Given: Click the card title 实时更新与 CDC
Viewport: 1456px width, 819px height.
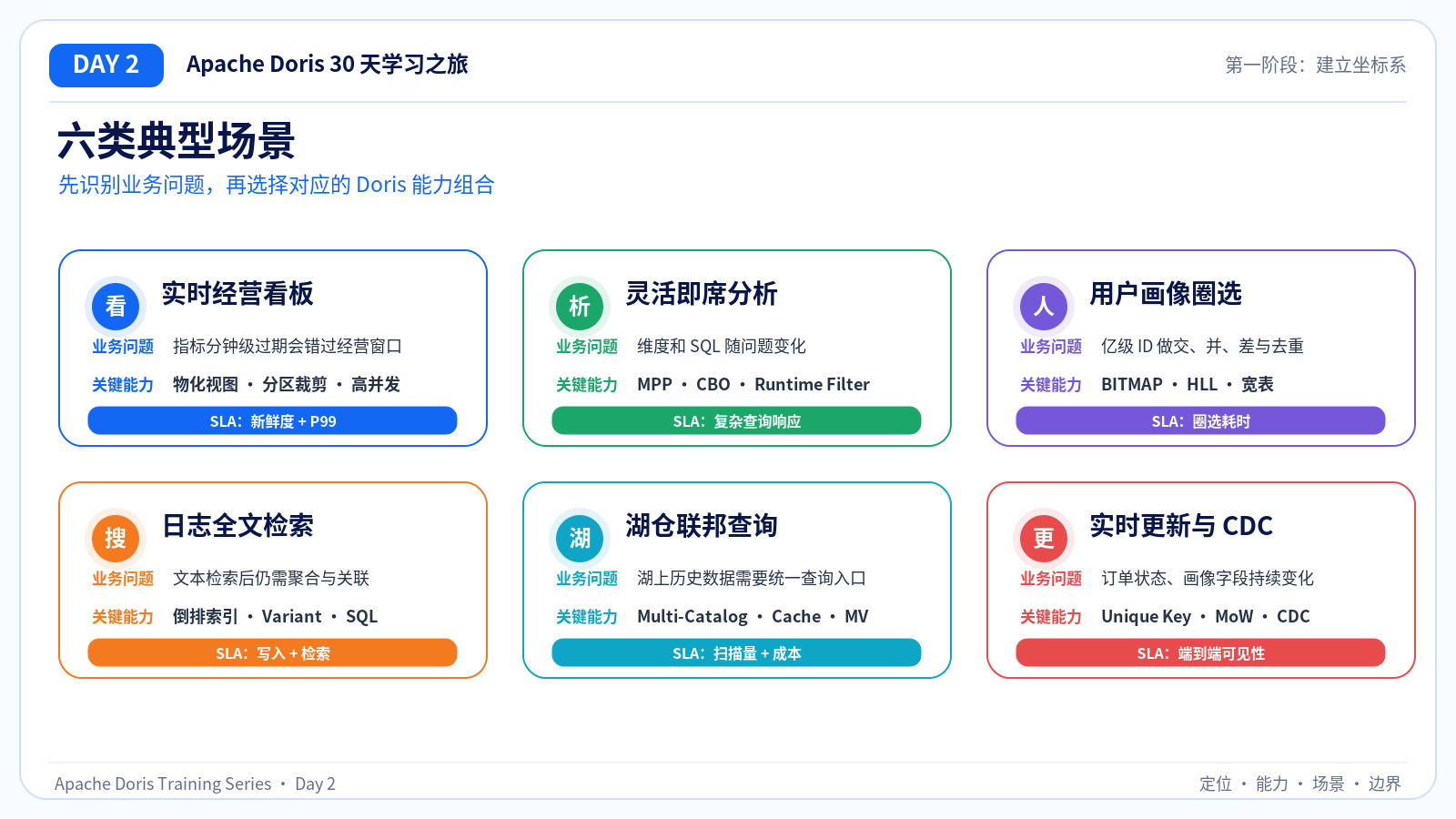Looking at the screenshot, I should [x=1181, y=526].
